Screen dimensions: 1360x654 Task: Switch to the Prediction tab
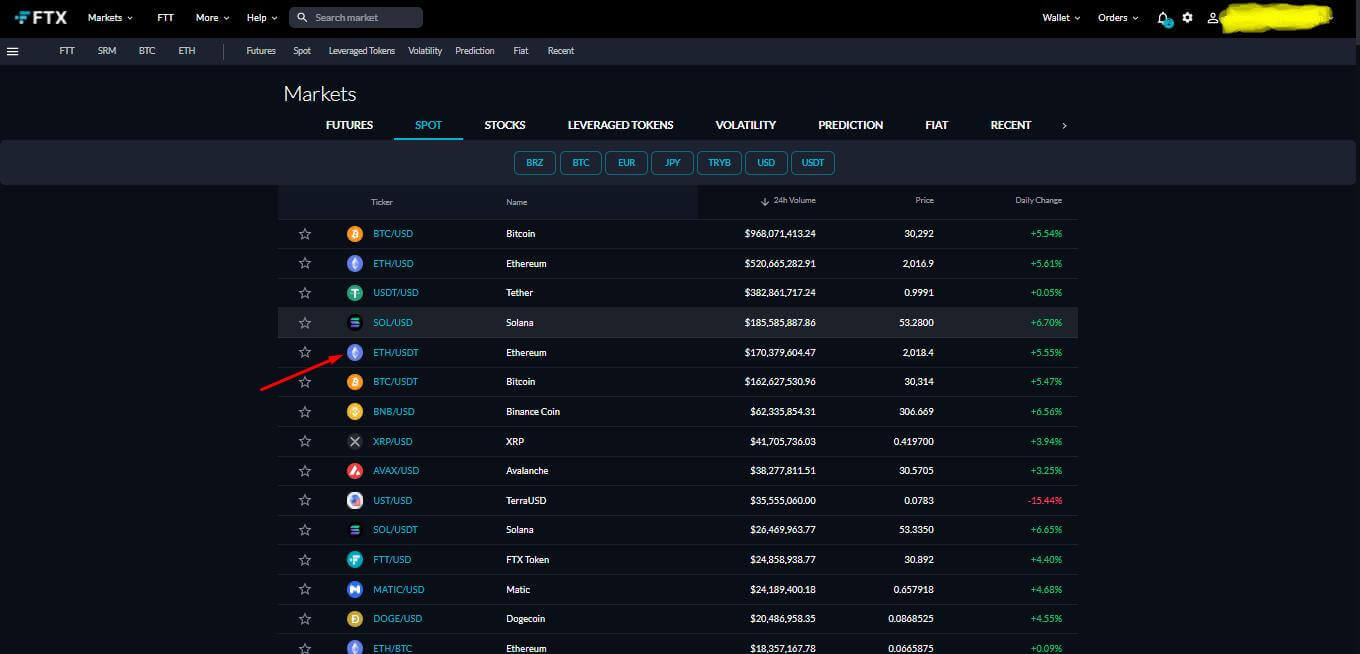[851, 125]
